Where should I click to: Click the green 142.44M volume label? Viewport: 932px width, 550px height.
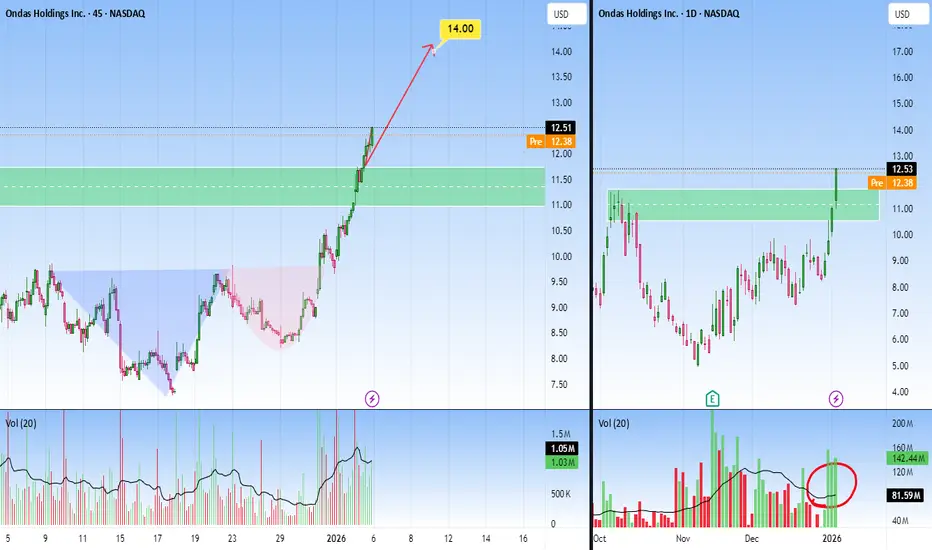[x=906, y=458]
